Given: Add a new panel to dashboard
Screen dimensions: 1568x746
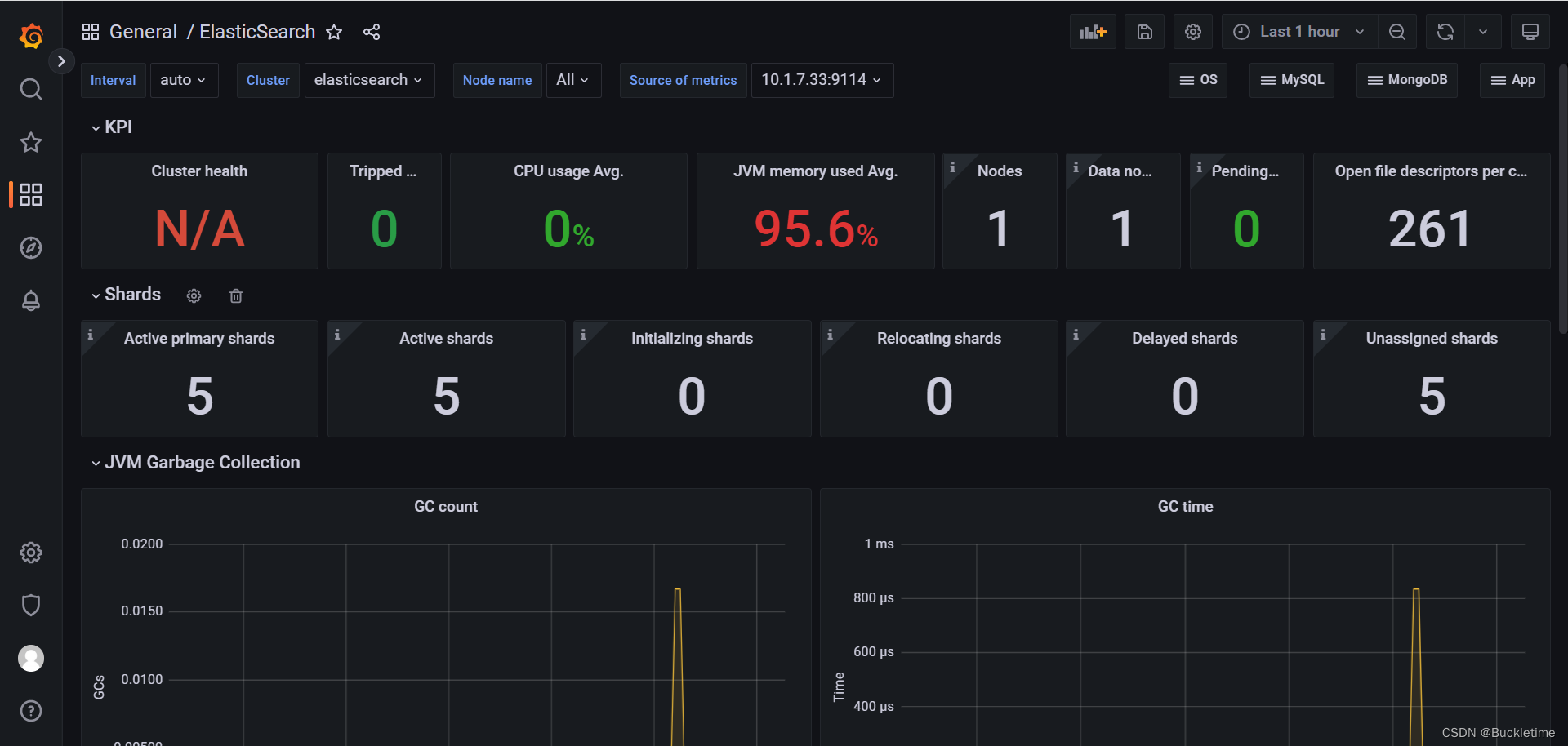Looking at the screenshot, I should coord(1093,32).
